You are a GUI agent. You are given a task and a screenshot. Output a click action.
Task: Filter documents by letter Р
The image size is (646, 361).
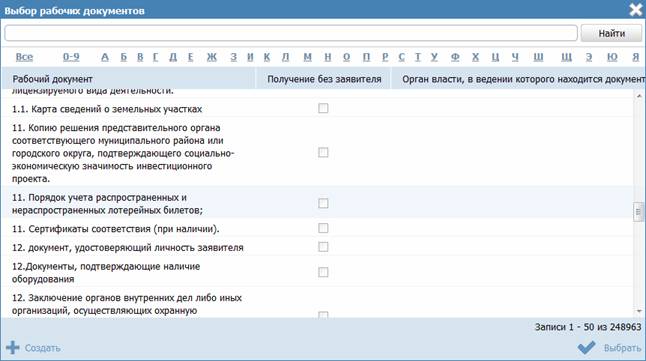pos(385,57)
